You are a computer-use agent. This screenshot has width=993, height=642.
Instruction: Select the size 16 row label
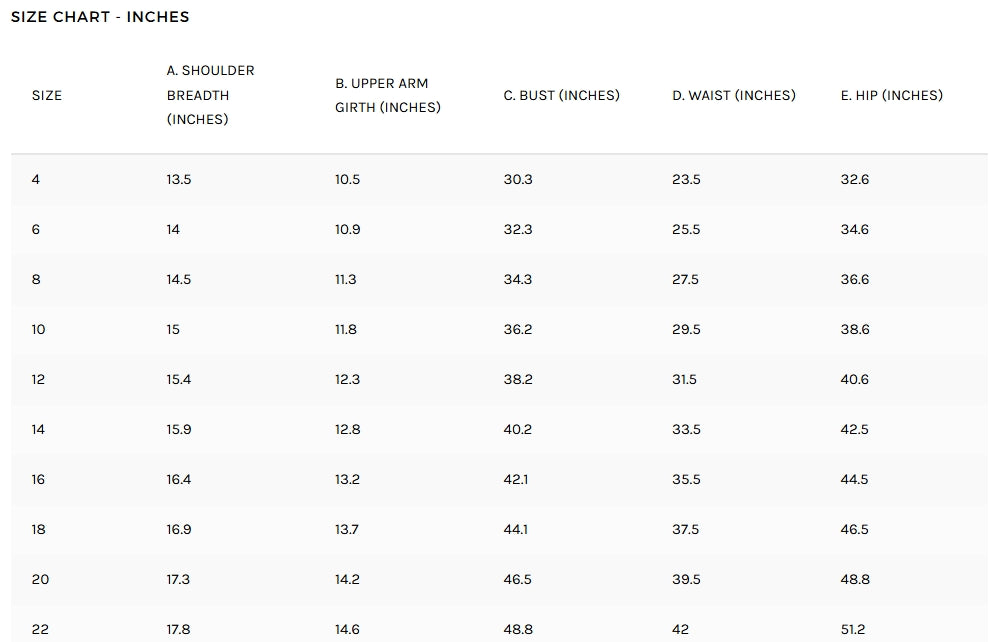pos(39,479)
